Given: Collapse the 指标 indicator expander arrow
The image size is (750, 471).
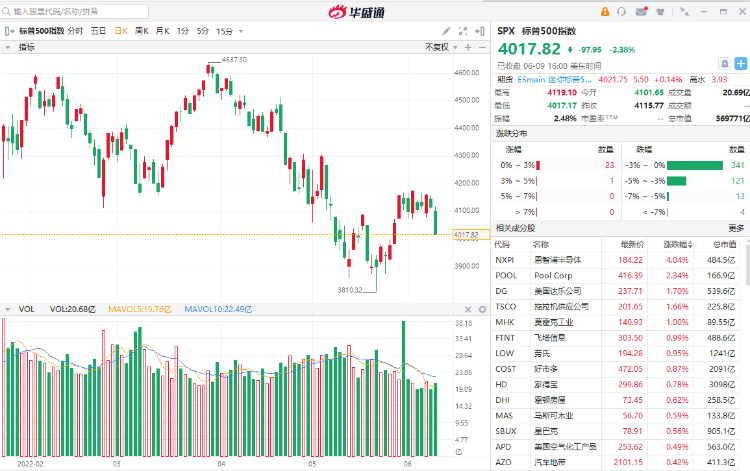Looking at the screenshot, I should [x=8, y=47].
